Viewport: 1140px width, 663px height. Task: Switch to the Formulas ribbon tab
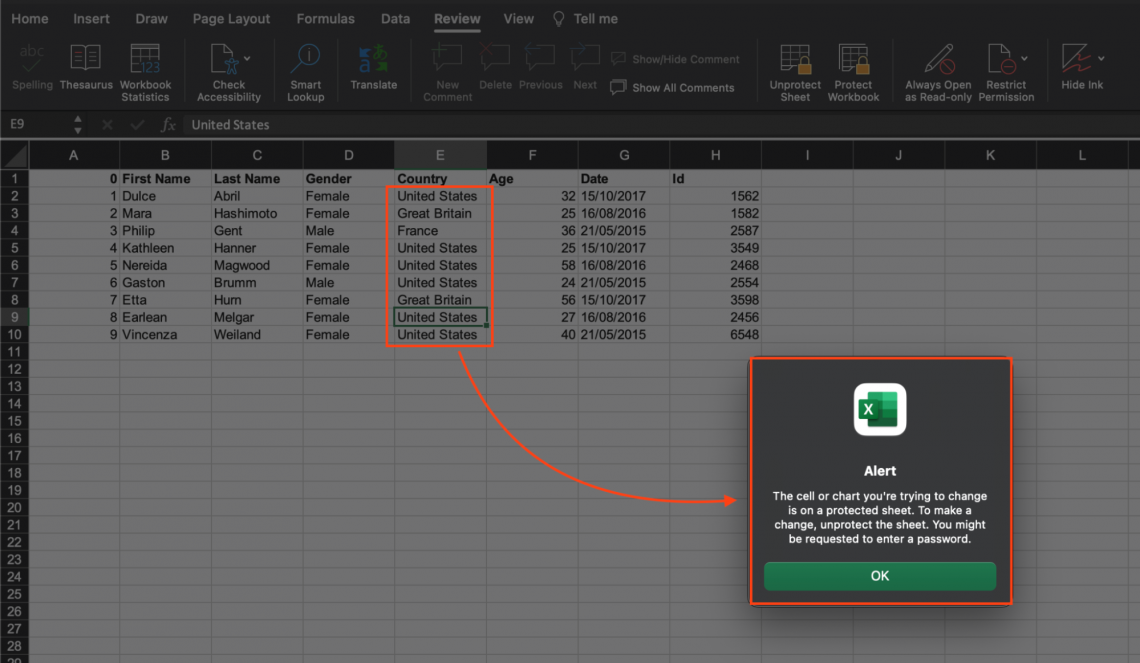click(x=325, y=18)
